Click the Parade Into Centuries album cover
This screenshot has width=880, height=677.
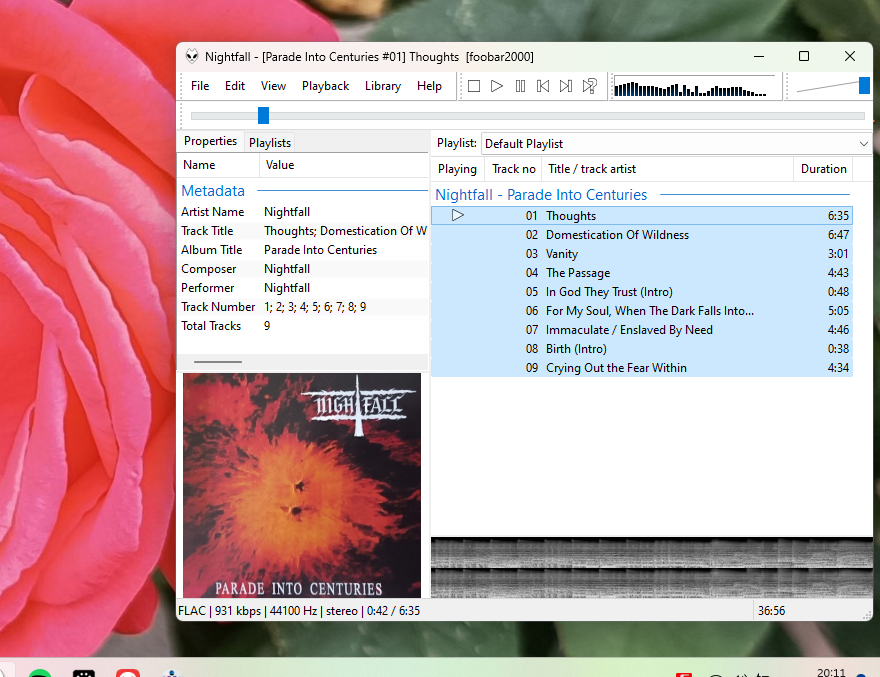pos(301,485)
